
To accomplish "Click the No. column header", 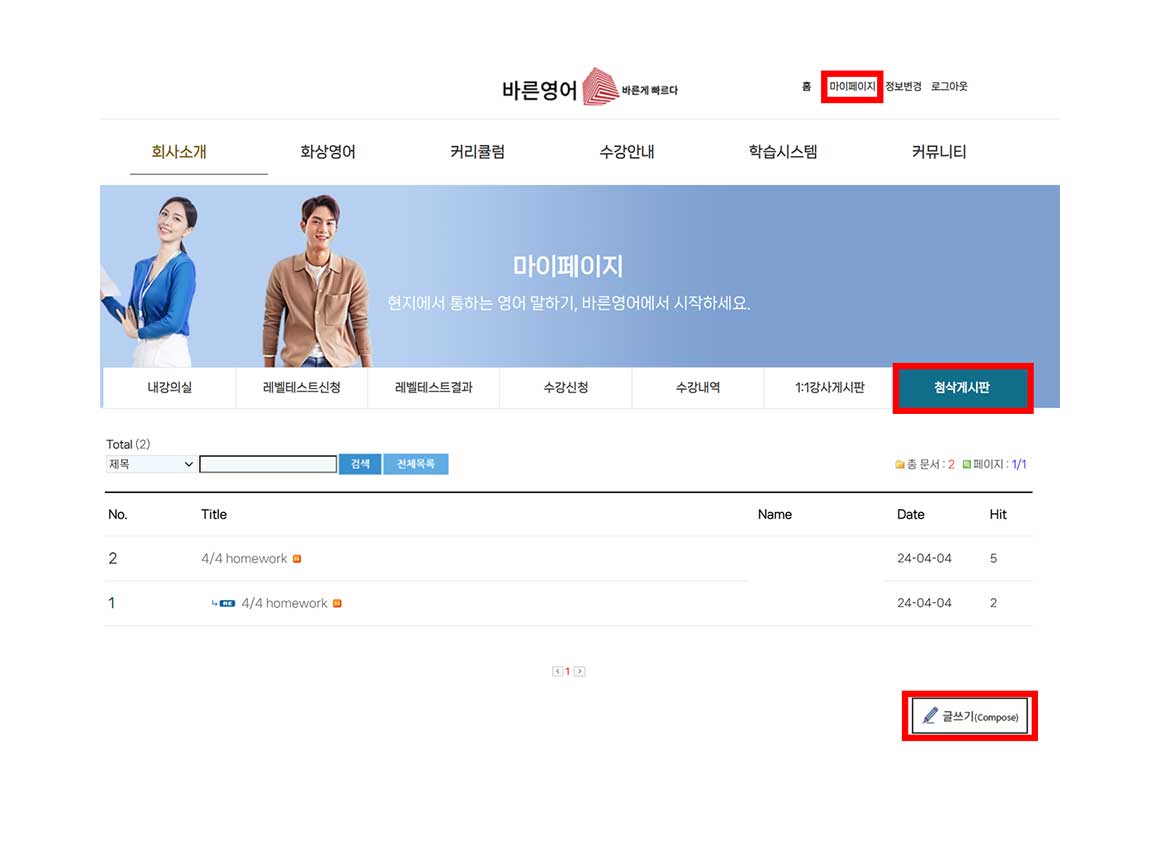I will [118, 515].
